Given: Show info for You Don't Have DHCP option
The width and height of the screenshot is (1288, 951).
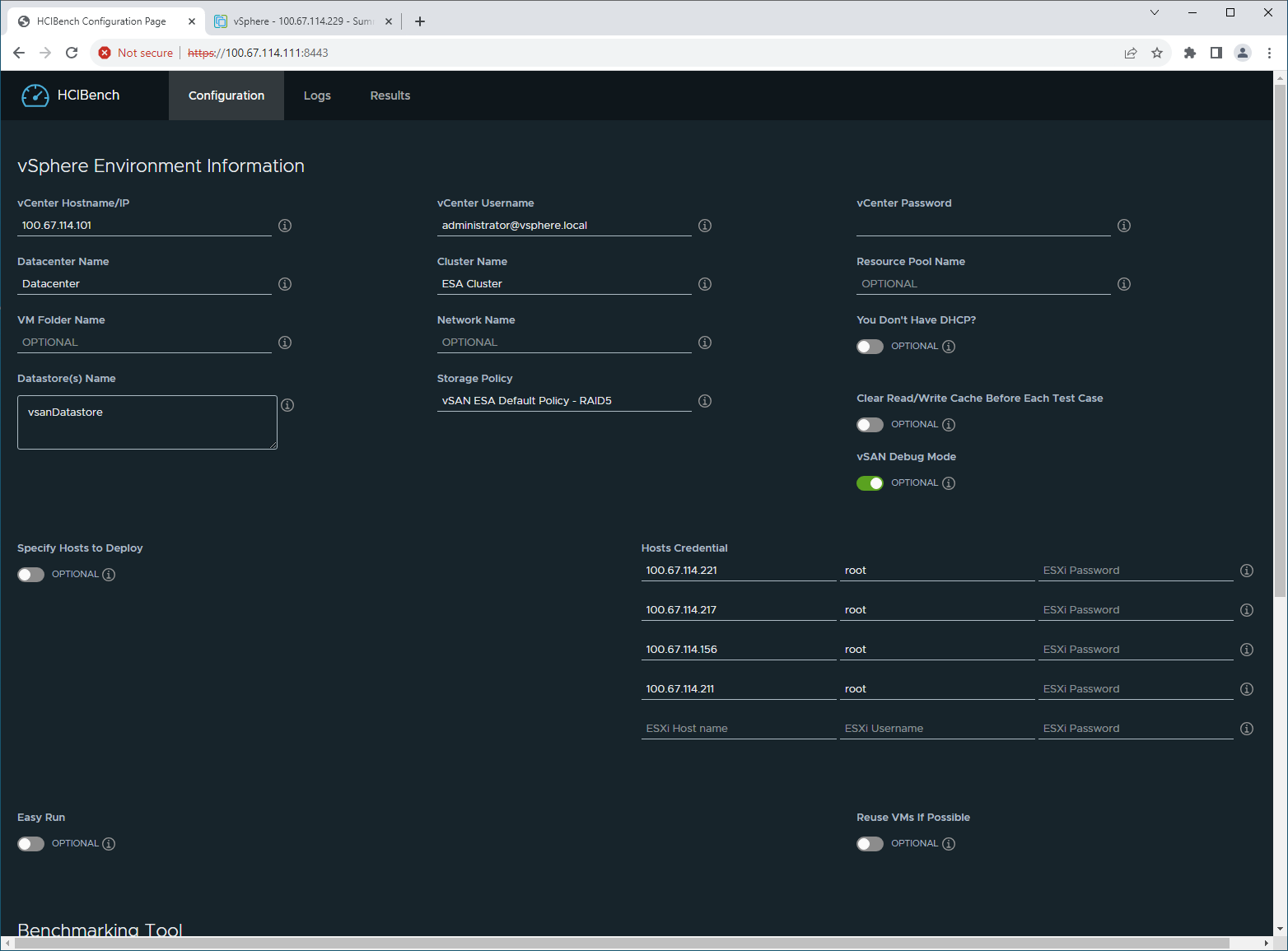Looking at the screenshot, I should click(949, 347).
